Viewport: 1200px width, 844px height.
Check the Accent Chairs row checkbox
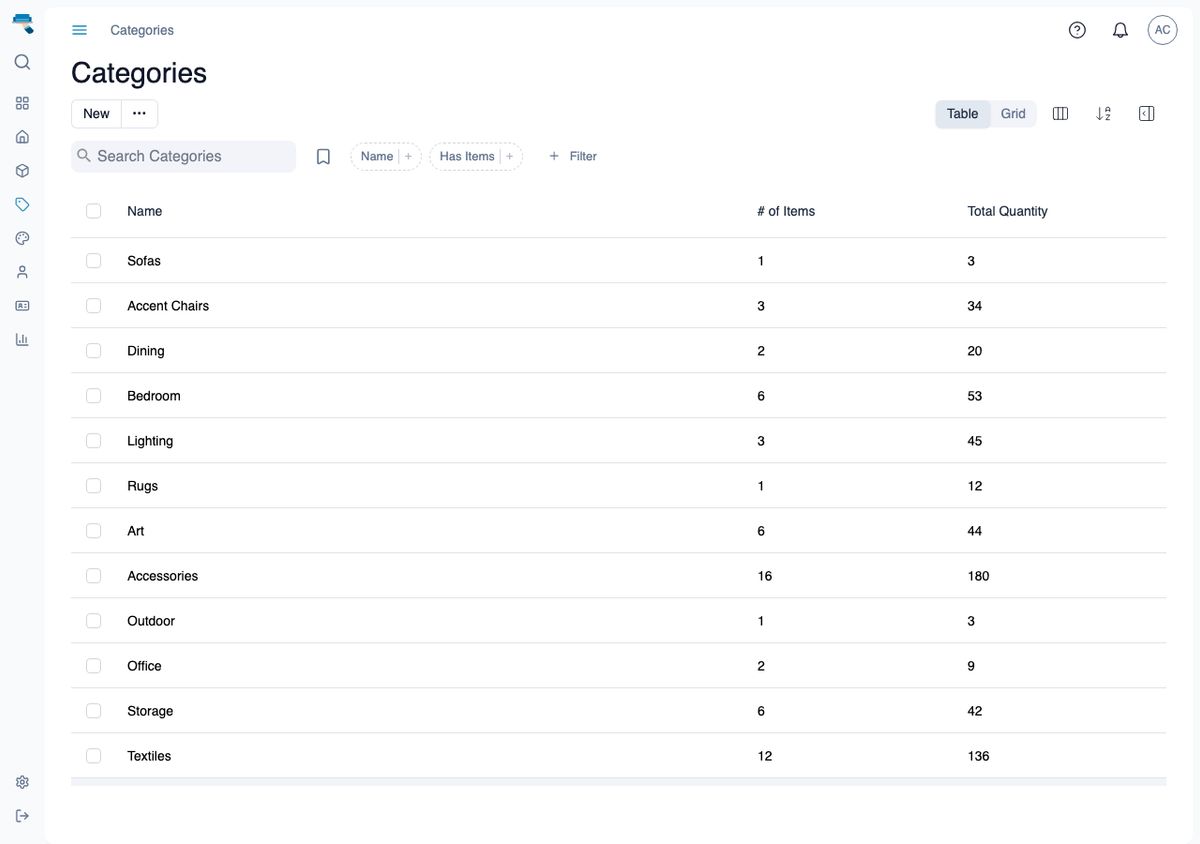click(x=93, y=306)
